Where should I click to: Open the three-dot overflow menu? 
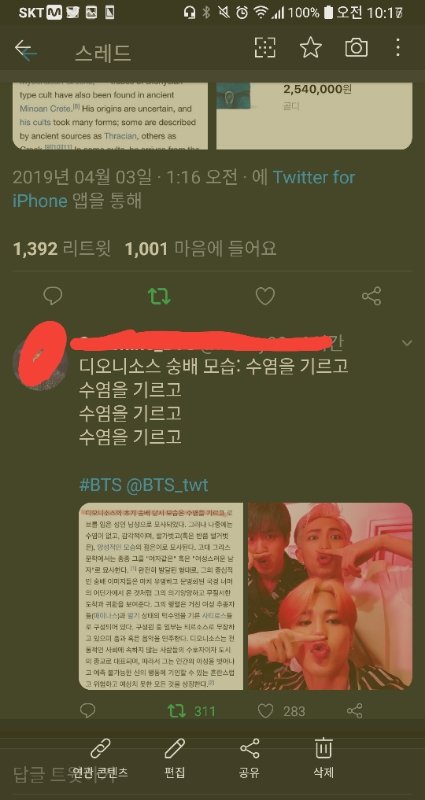(397, 47)
